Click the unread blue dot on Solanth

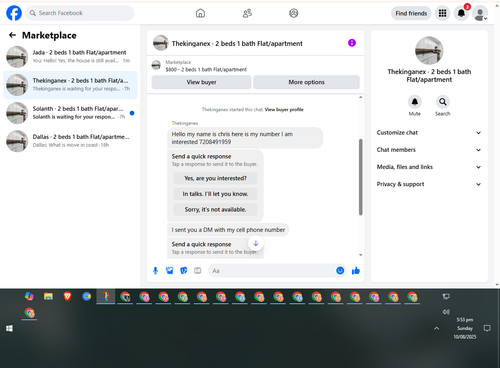(132, 113)
